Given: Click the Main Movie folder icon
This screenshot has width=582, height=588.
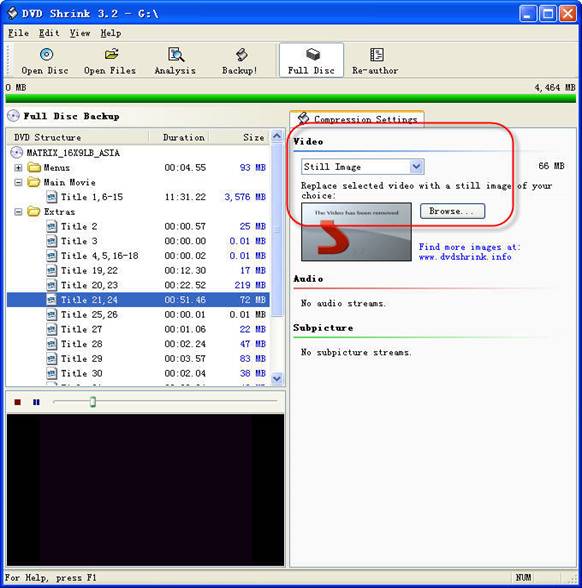Looking at the screenshot, I should [34, 182].
